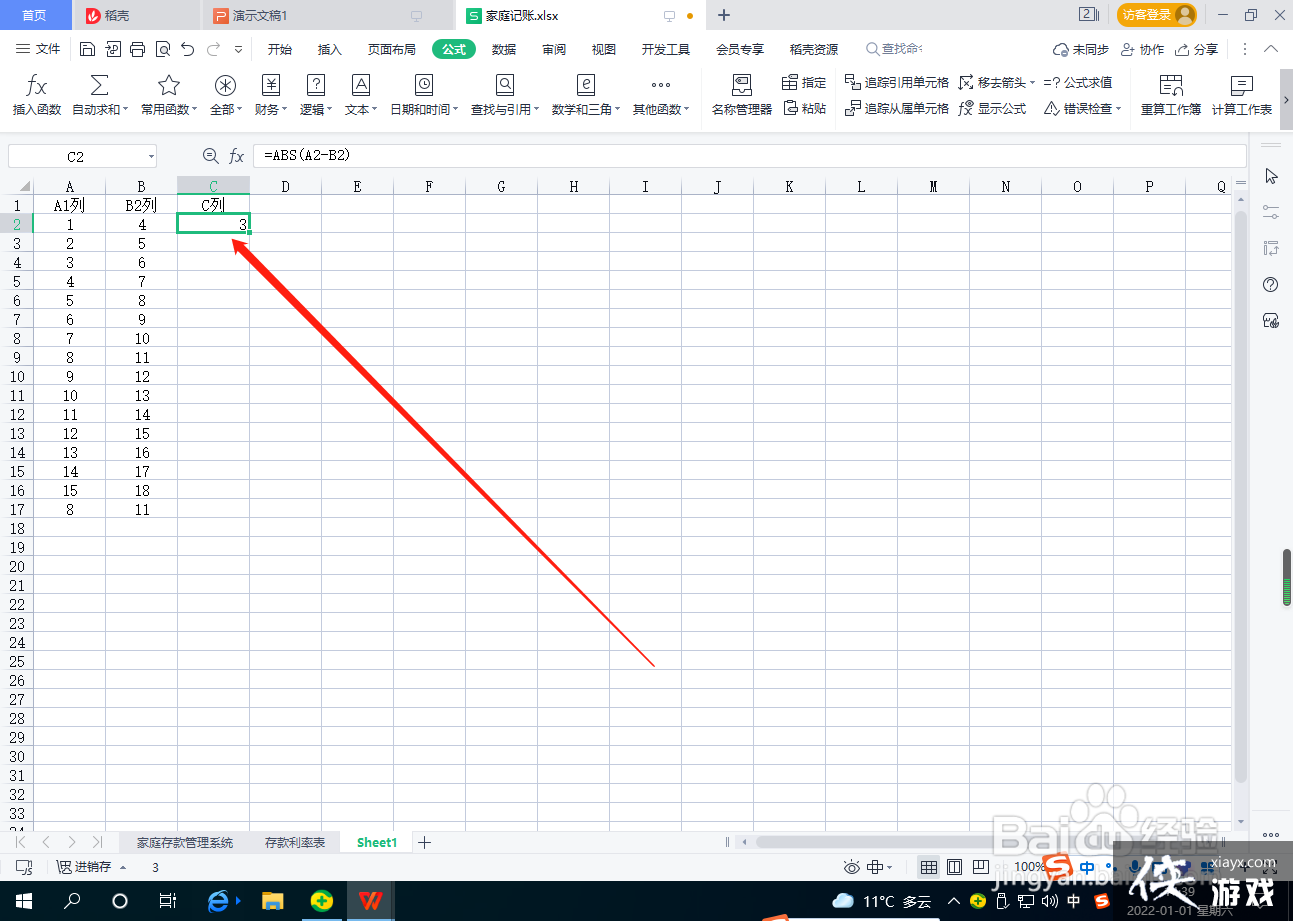Click the AutoSum (自动求和) sigma icon
Screen dimensions: 1293x921
(100, 85)
